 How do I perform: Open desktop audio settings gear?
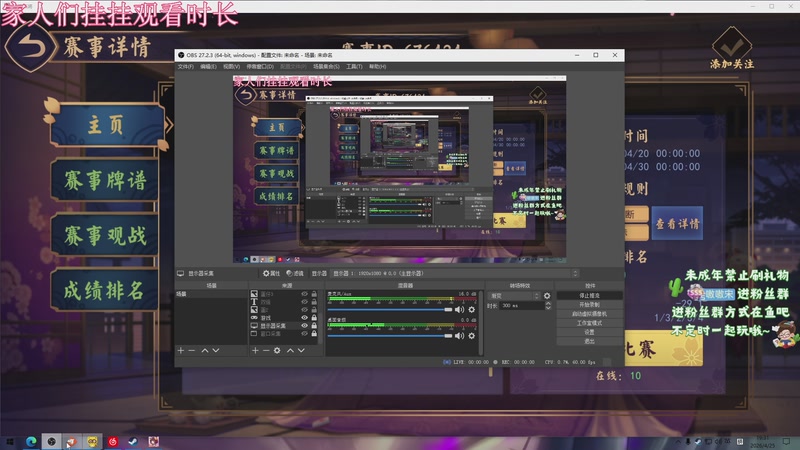pyautogui.click(x=472, y=335)
